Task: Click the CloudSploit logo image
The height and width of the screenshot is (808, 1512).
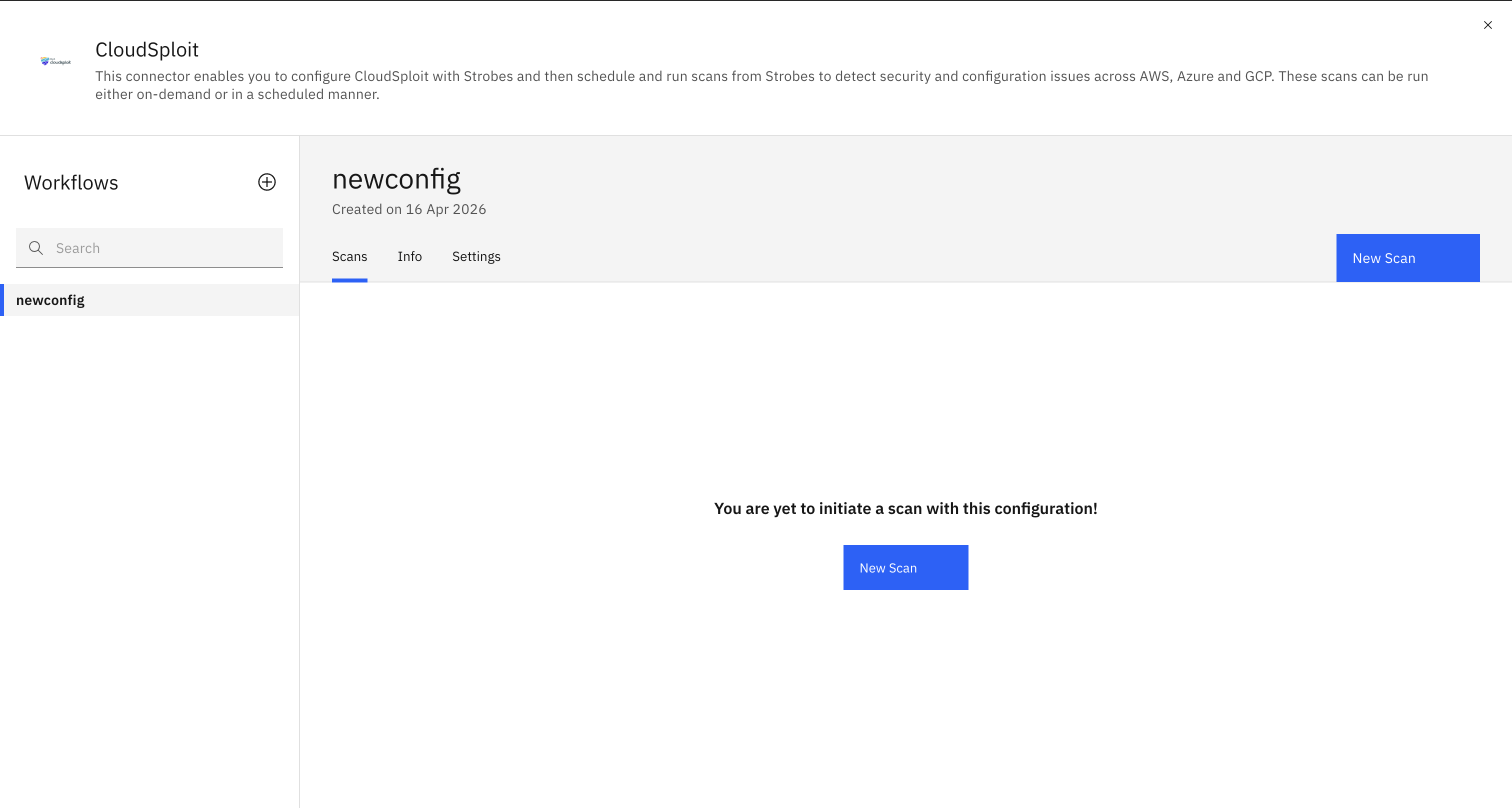Action: point(56,61)
